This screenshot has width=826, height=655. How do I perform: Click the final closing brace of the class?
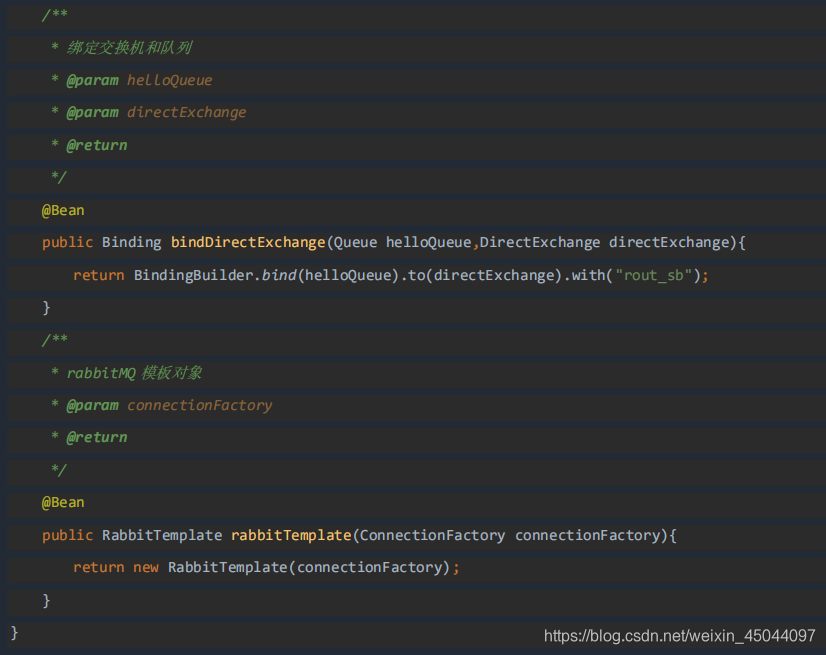pos(14,632)
